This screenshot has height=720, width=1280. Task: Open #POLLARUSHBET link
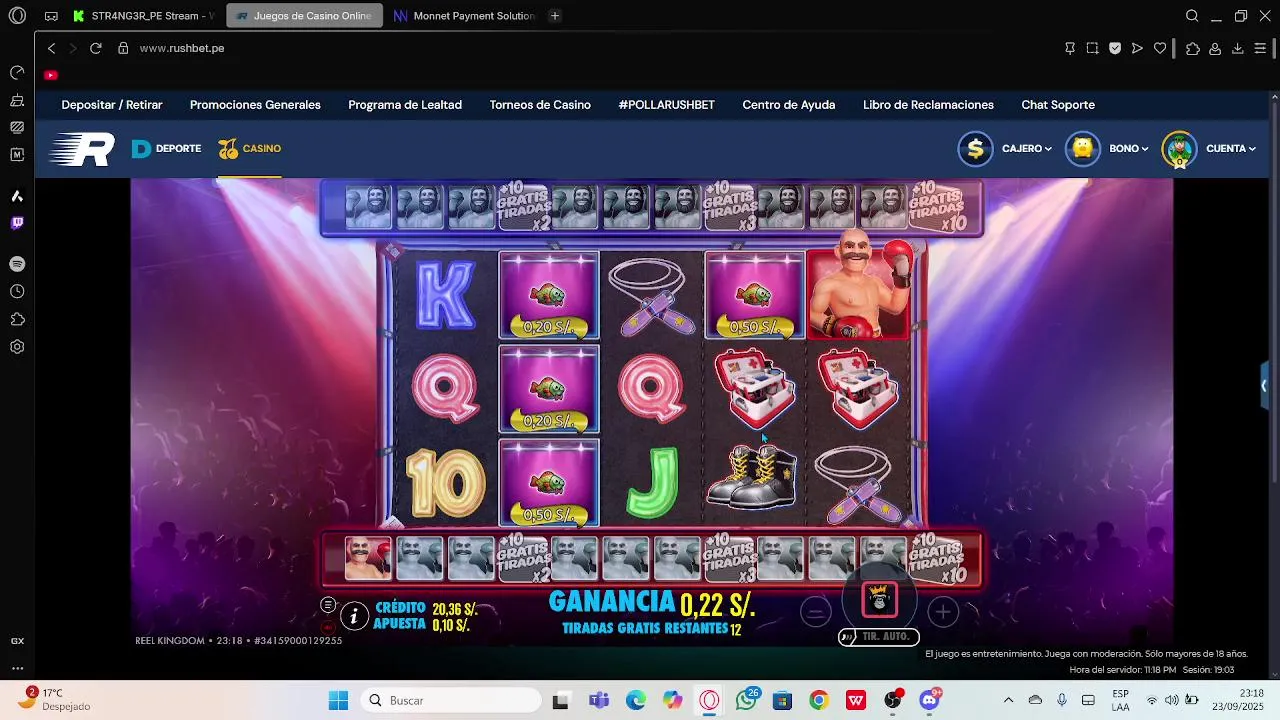tap(666, 105)
